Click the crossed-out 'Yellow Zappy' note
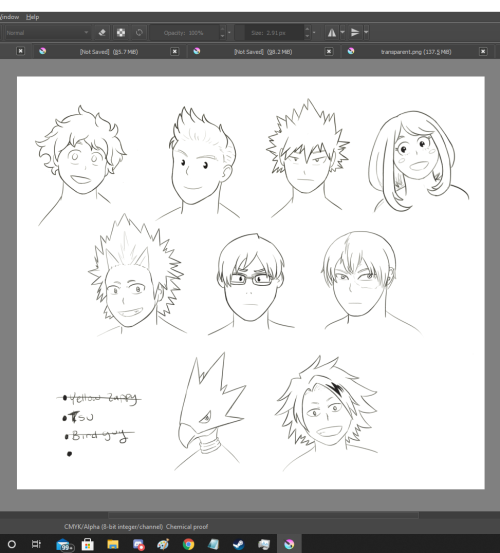Image resolution: width=500 pixels, height=553 pixels. click(x=99, y=398)
